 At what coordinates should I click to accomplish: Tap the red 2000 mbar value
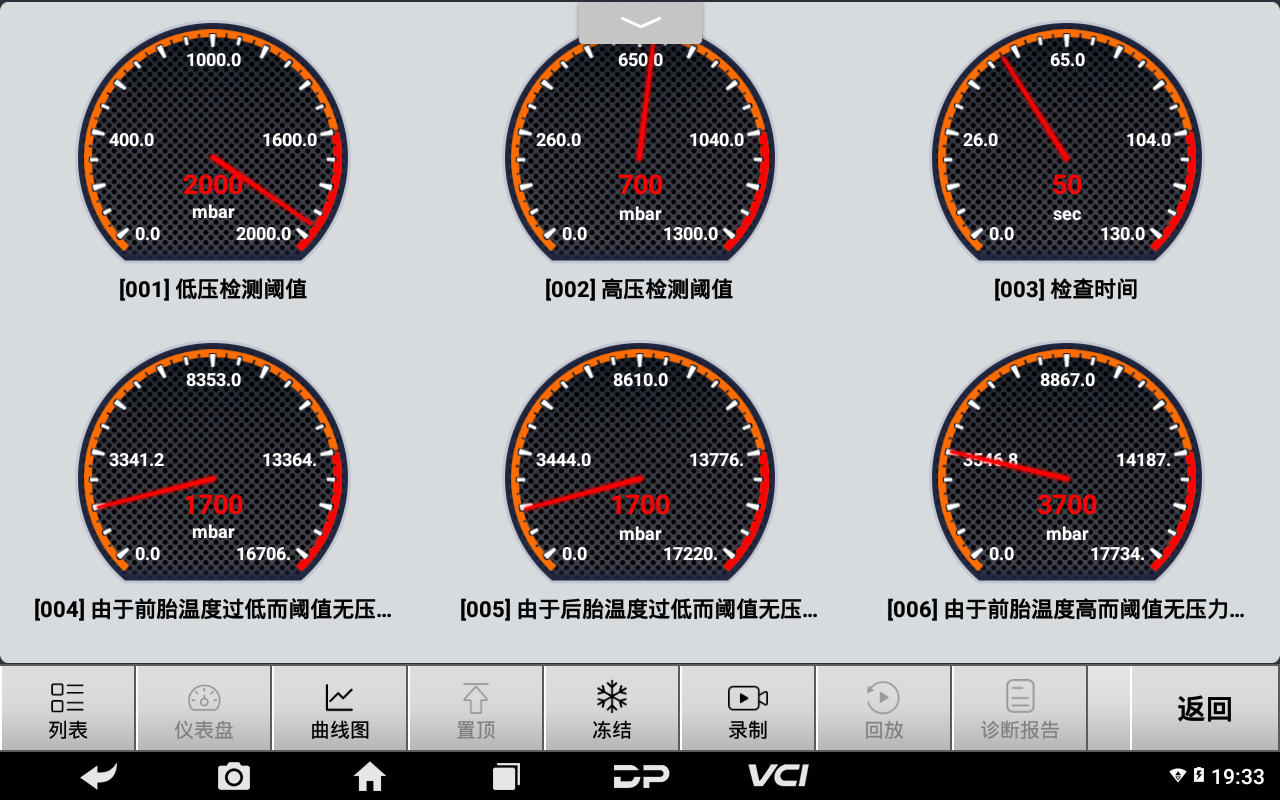[x=213, y=185]
